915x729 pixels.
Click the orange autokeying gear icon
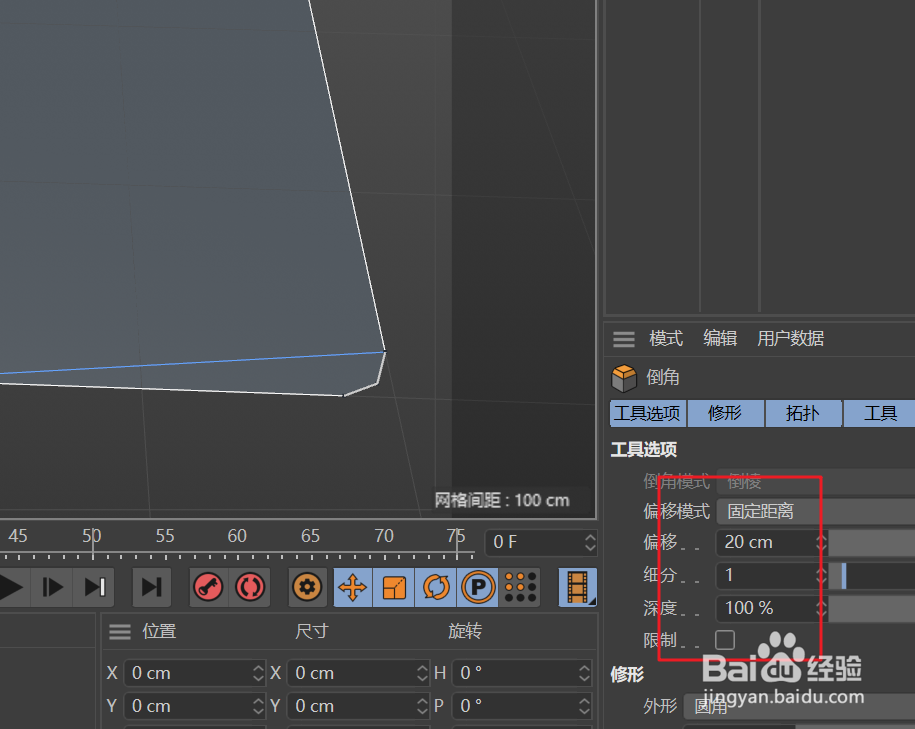click(307, 587)
